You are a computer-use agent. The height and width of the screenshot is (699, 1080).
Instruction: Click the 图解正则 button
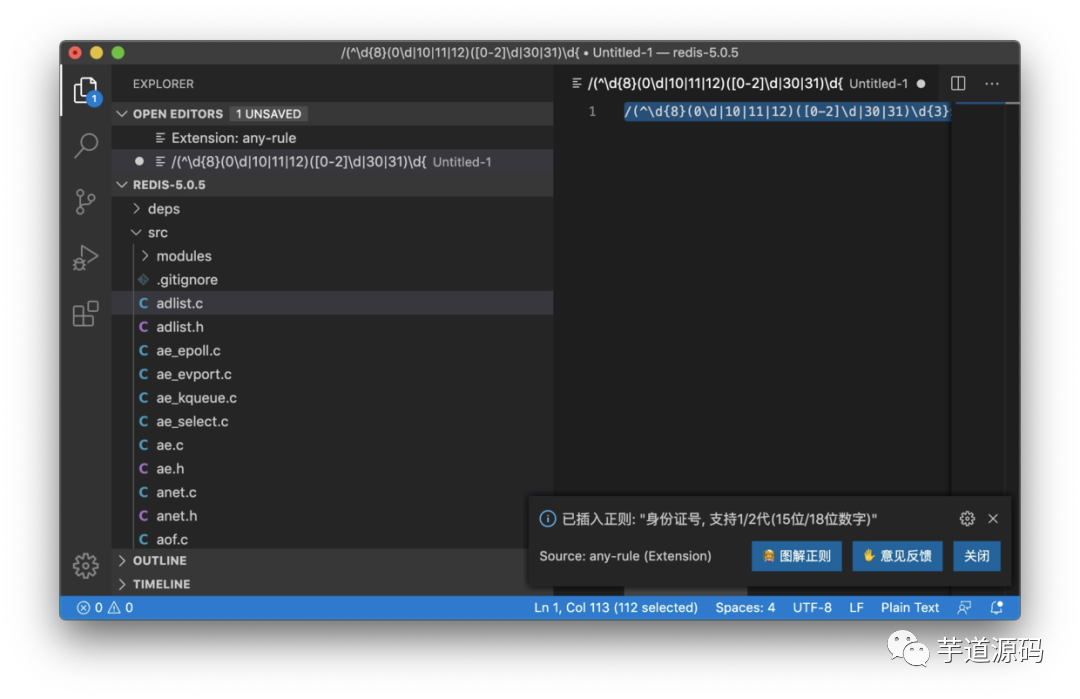[x=797, y=556]
